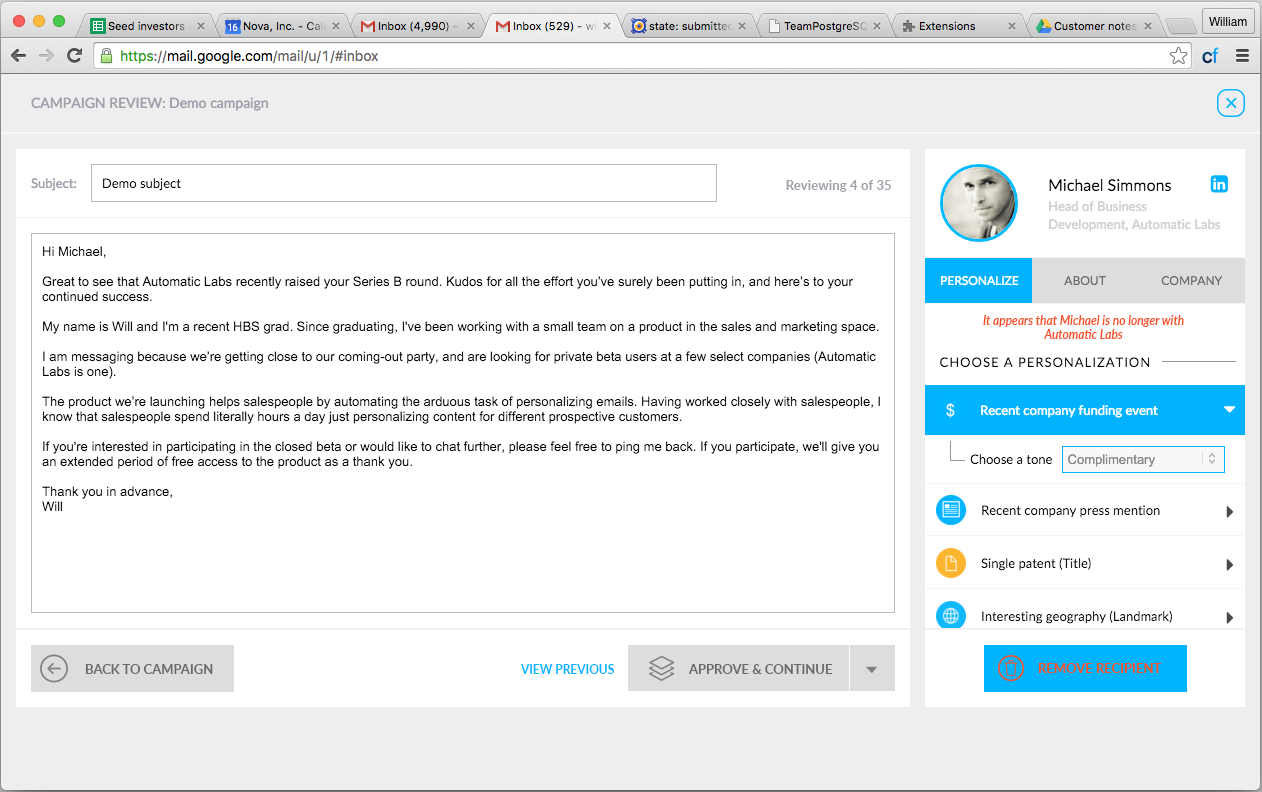Click APPROVE & CONTINUE button
Image resolution: width=1262 pixels, height=792 pixels.
[738, 669]
